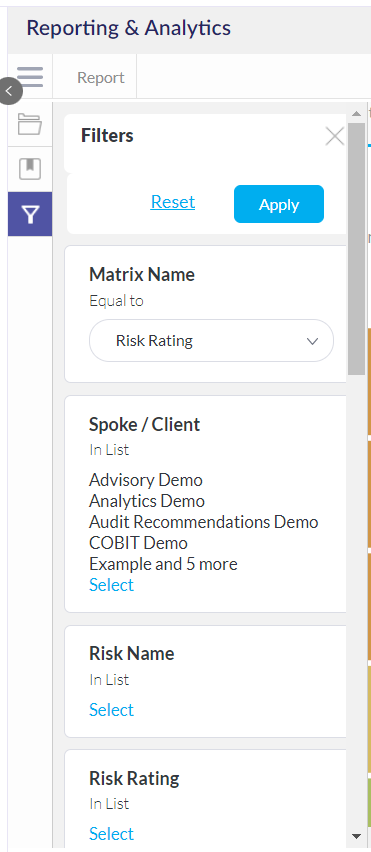Click the Reporting & Analytics title
This screenshot has width=371, height=852.
point(129,28)
